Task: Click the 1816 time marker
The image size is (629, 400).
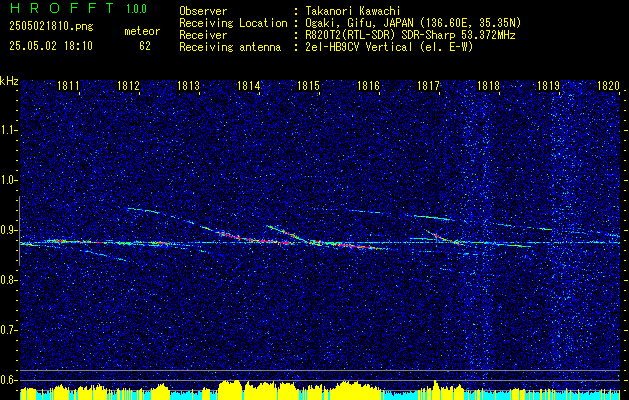Action: (368, 86)
